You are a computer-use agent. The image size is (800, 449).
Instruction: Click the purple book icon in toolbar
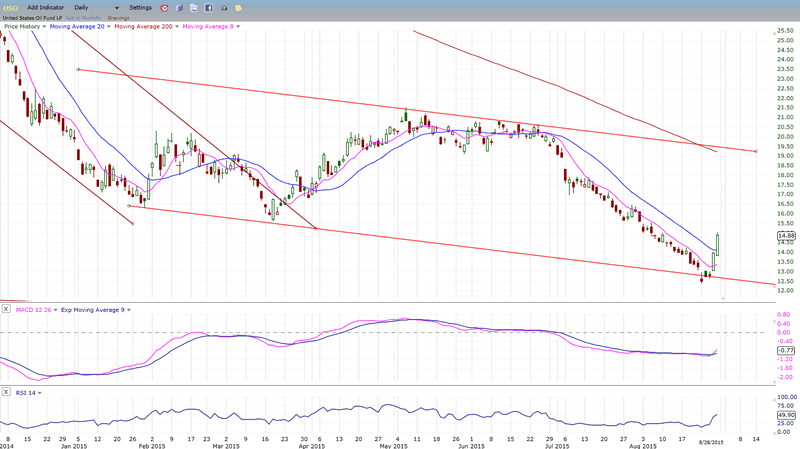[x=179, y=7]
